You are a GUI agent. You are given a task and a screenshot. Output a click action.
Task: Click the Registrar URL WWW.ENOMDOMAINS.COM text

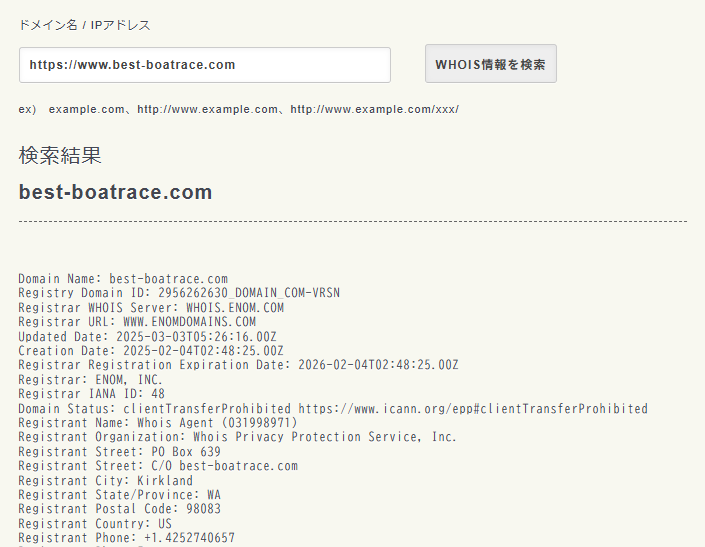click(189, 322)
